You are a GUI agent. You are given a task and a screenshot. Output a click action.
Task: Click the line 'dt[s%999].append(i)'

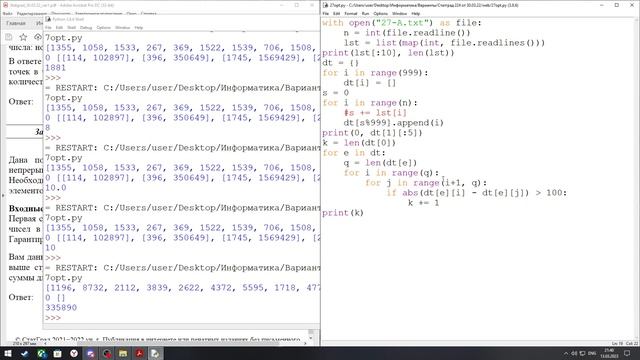pyautogui.click(x=393, y=122)
